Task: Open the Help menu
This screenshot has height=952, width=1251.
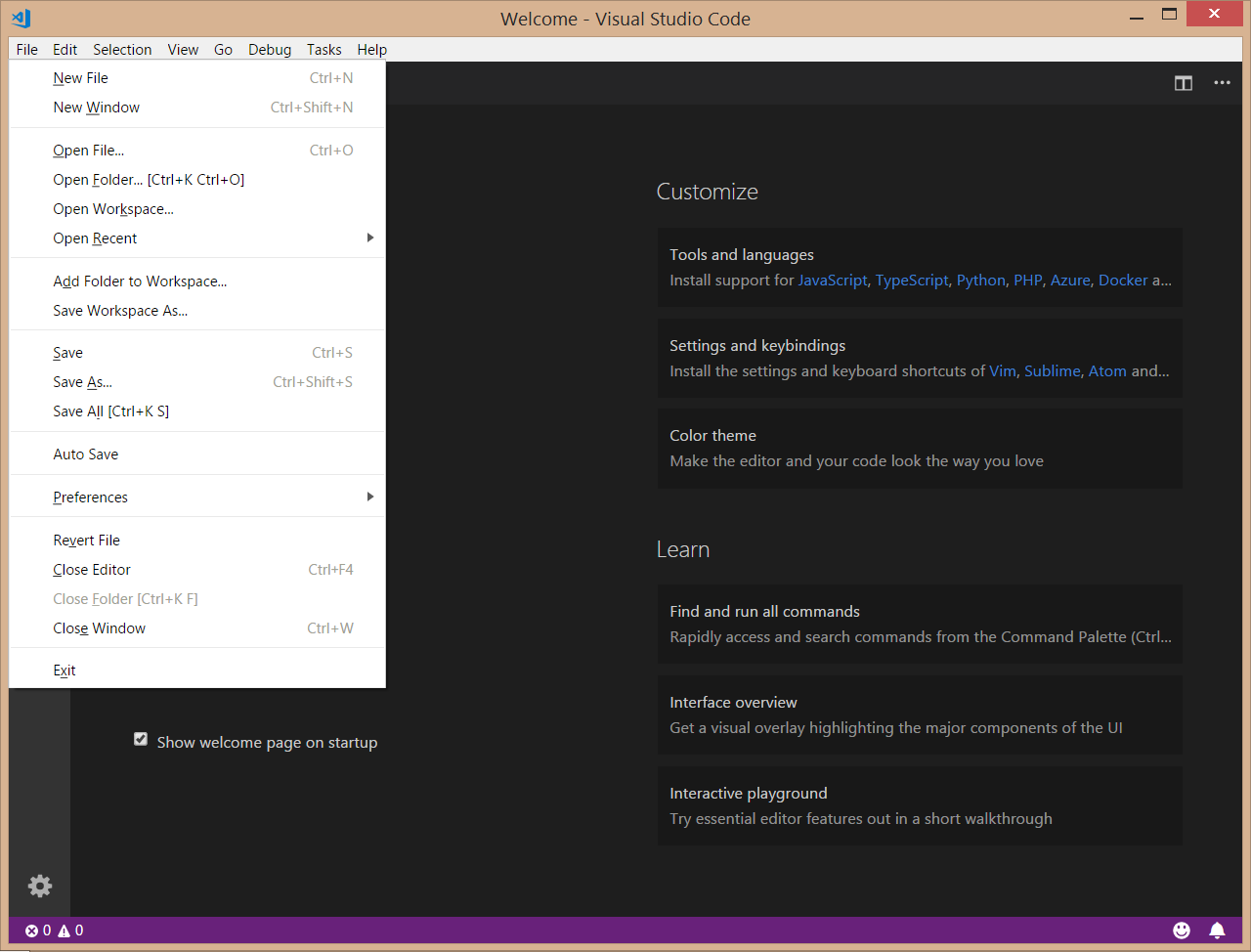Action: point(372,50)
